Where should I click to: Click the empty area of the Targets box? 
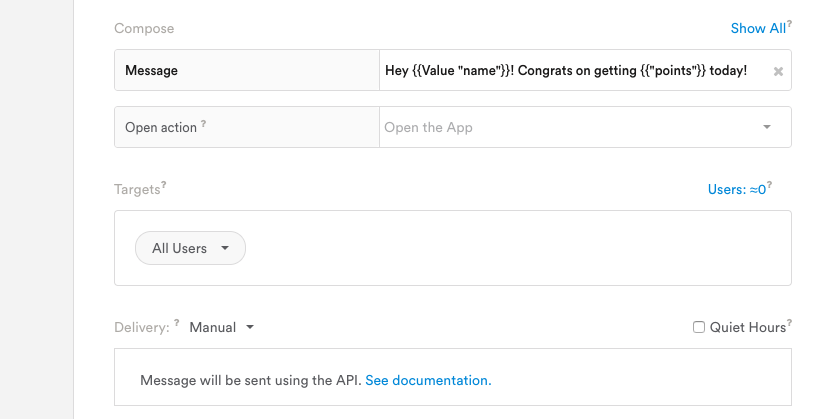point(500,248)
